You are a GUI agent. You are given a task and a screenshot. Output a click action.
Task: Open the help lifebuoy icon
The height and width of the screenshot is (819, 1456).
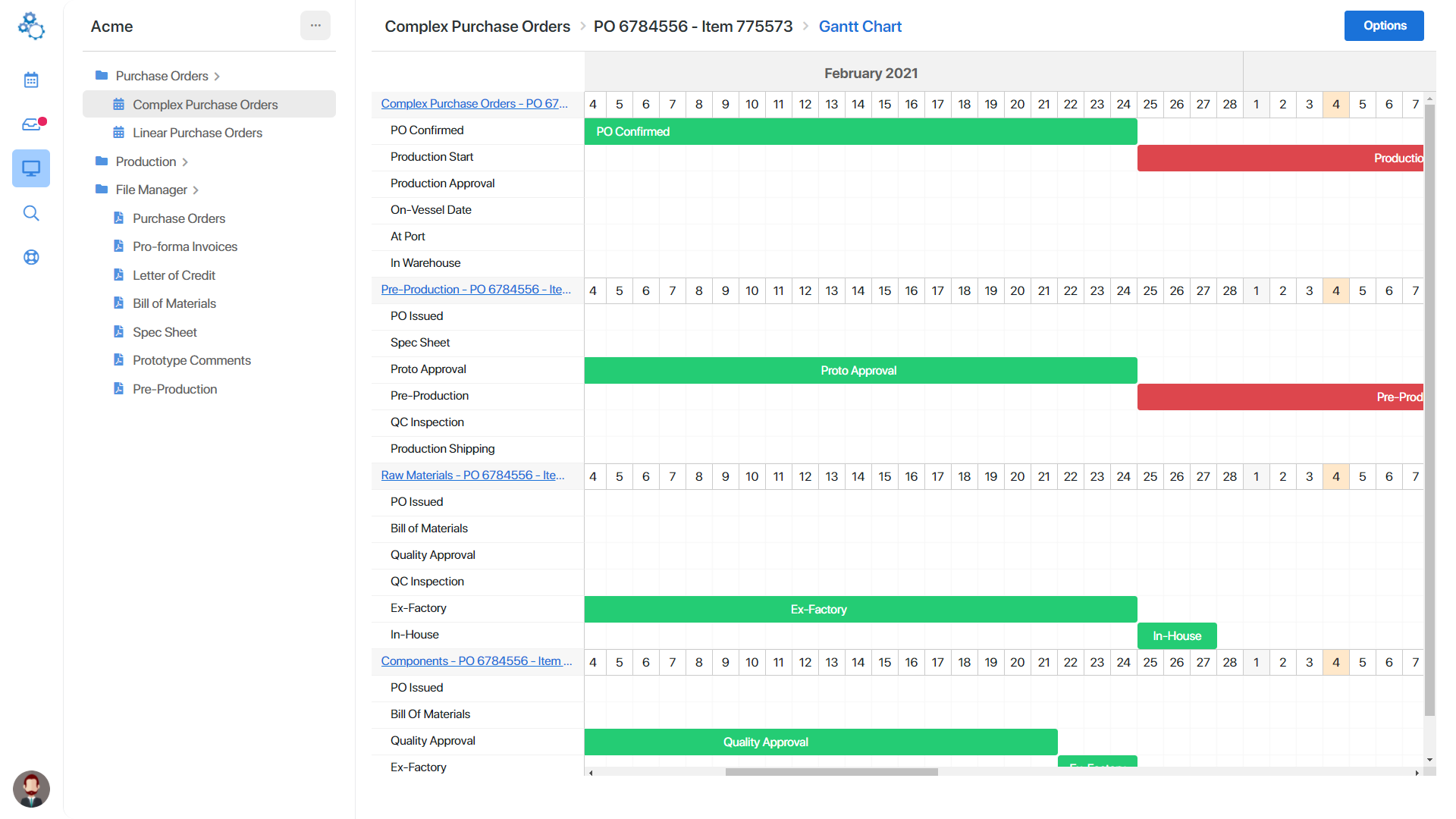point(31,257)
